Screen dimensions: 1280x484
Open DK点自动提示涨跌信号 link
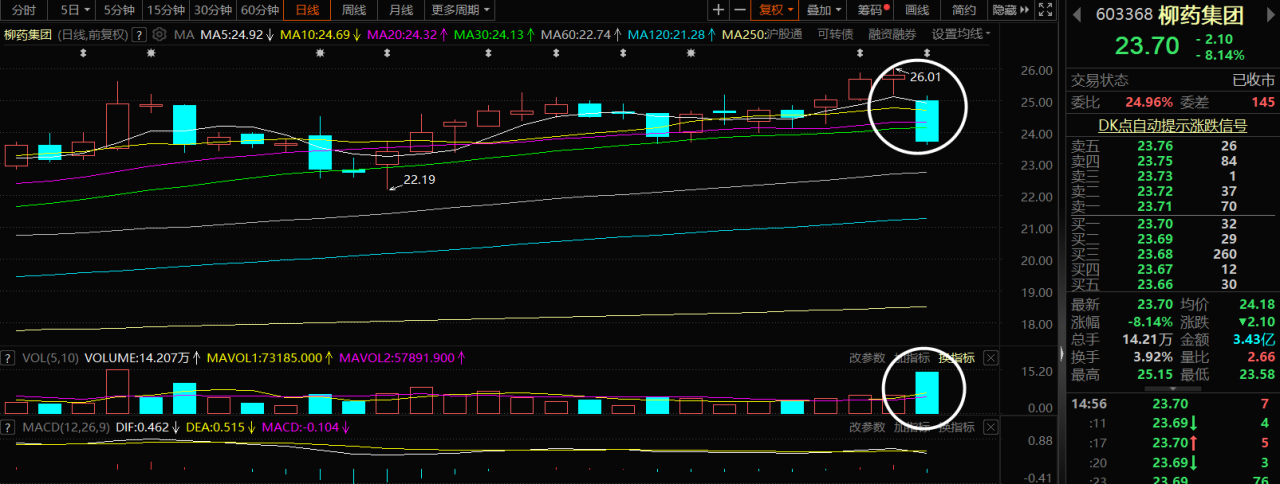pos(1172,125)
